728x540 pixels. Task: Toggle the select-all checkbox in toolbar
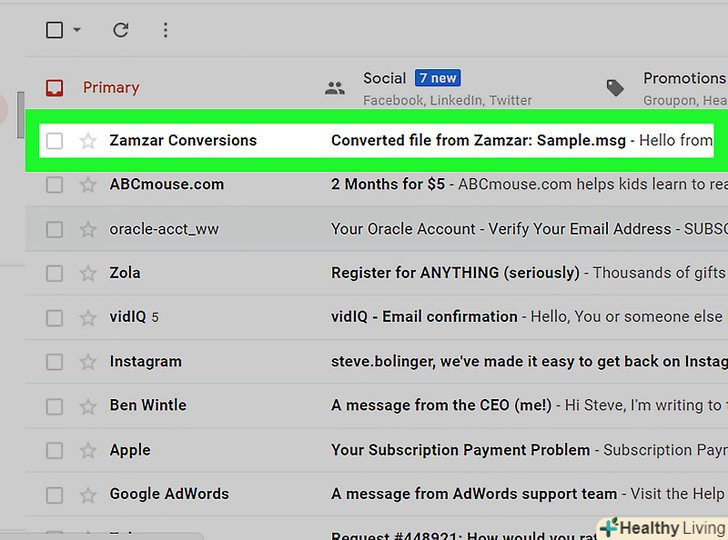(x=54, y=30)
